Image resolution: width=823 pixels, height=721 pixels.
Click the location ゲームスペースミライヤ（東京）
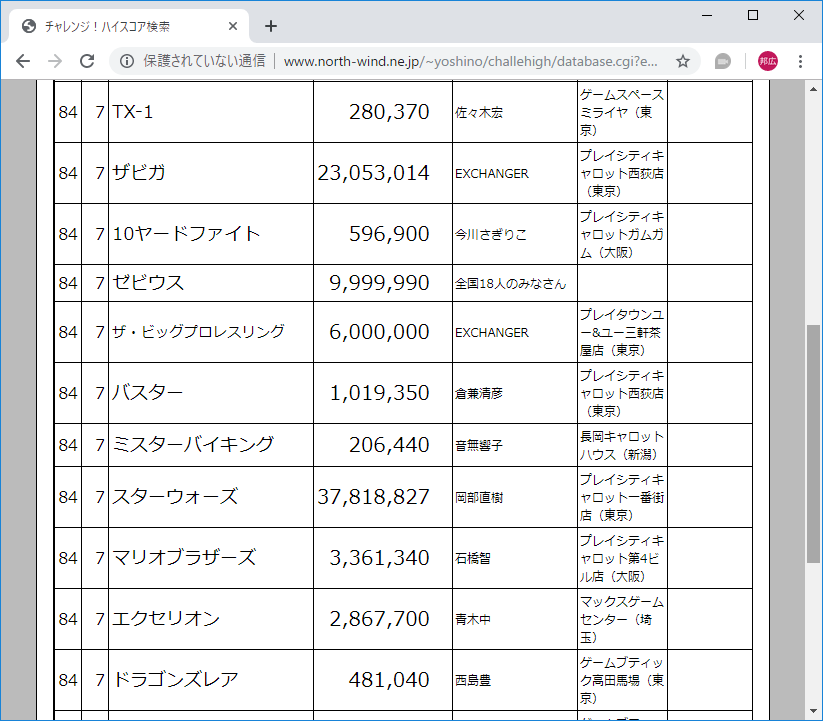[620, 112]
